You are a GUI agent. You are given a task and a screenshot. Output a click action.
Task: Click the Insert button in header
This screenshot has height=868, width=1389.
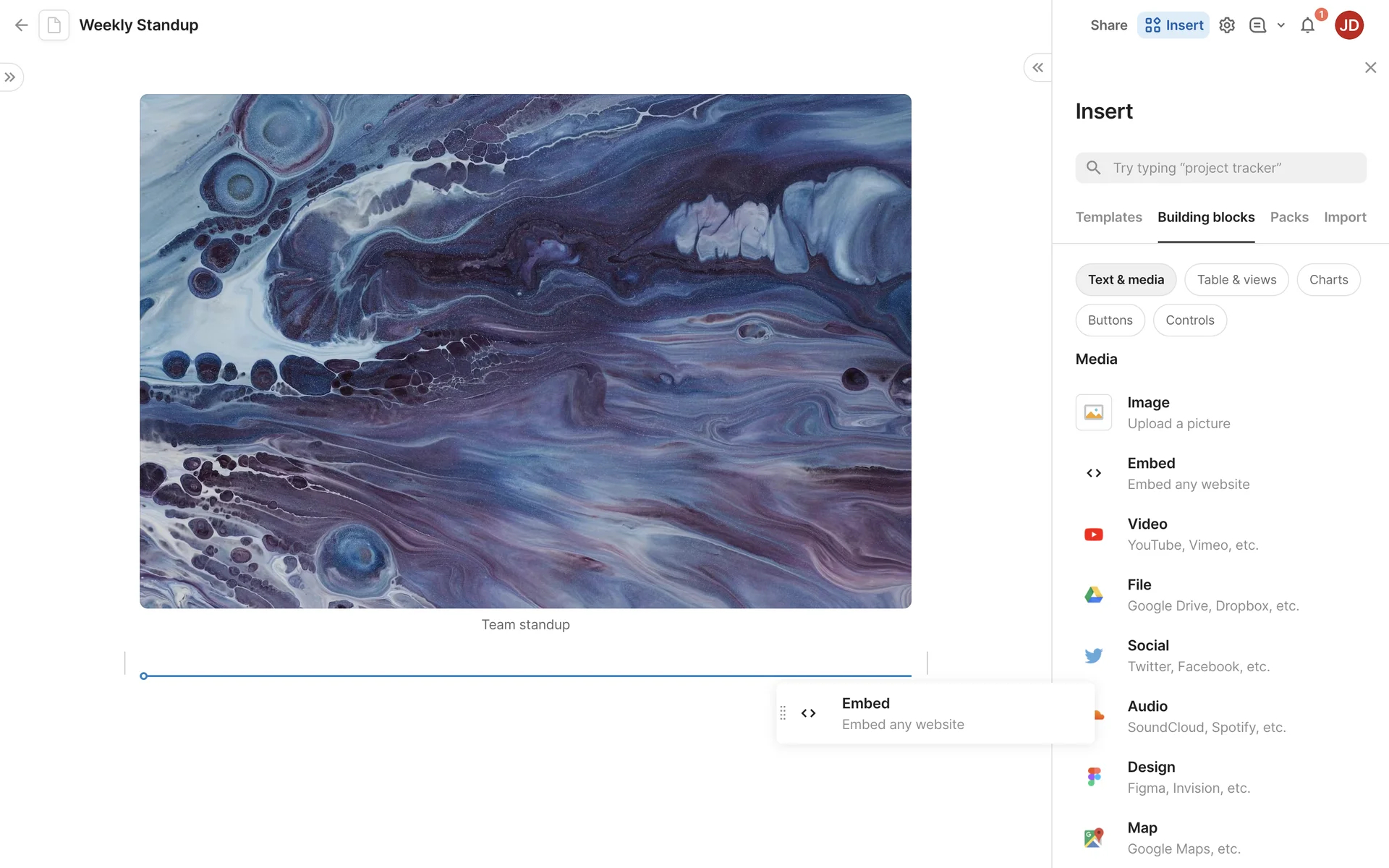click(1173, 25)
